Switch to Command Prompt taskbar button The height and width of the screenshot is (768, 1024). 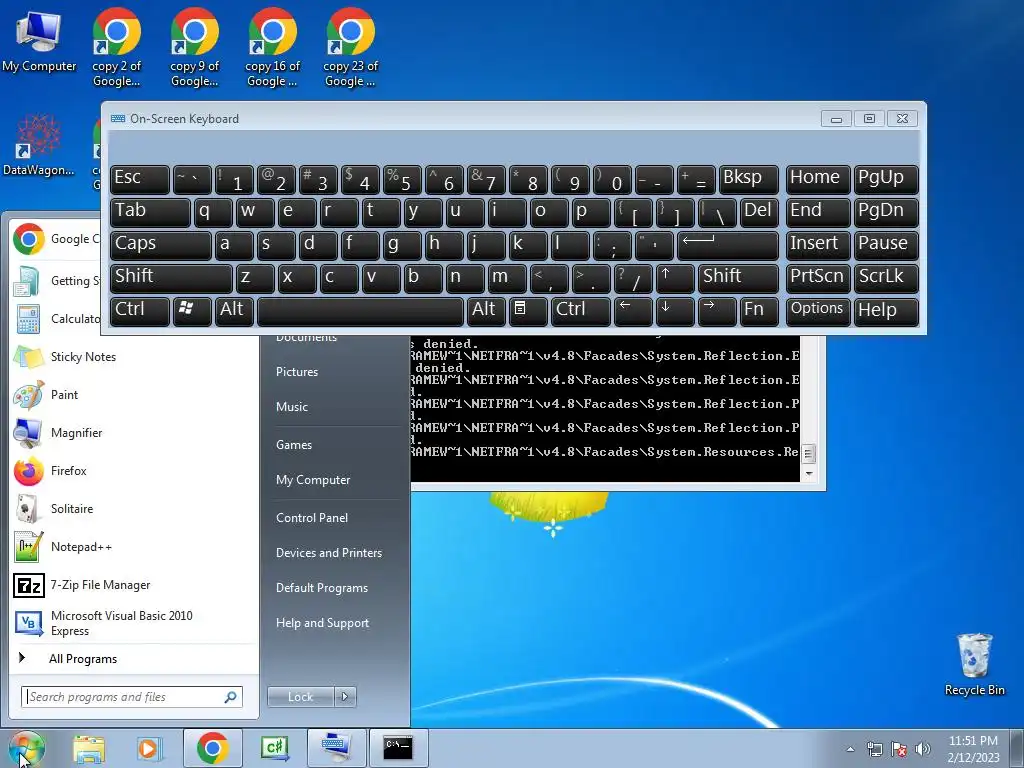(398, 748)
